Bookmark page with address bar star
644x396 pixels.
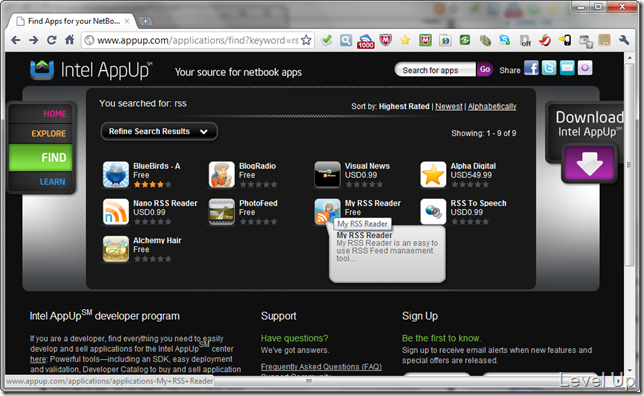[306, 40]
